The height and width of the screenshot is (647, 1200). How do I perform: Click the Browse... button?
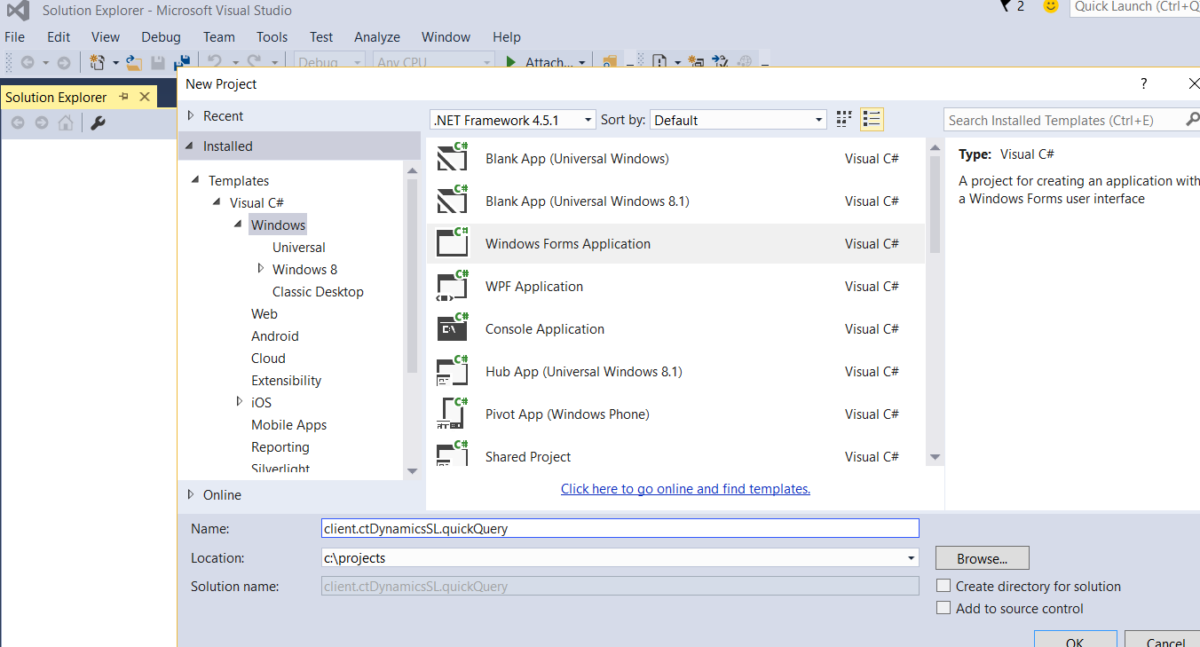(x=982, y=558)
